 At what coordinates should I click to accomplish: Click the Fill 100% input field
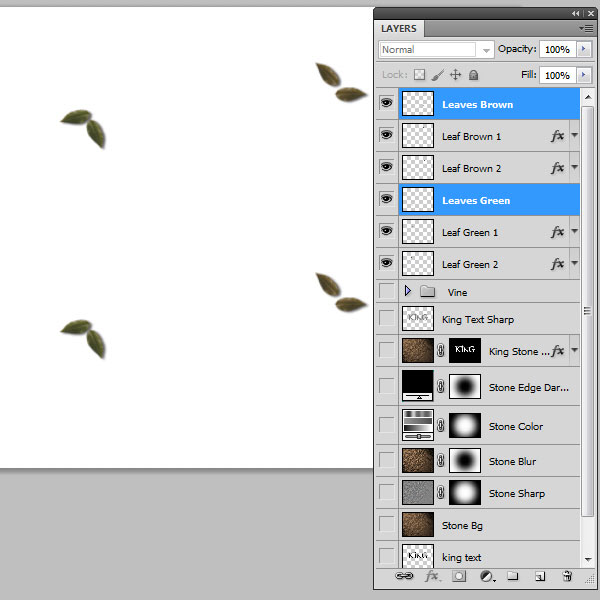(558, 75)
